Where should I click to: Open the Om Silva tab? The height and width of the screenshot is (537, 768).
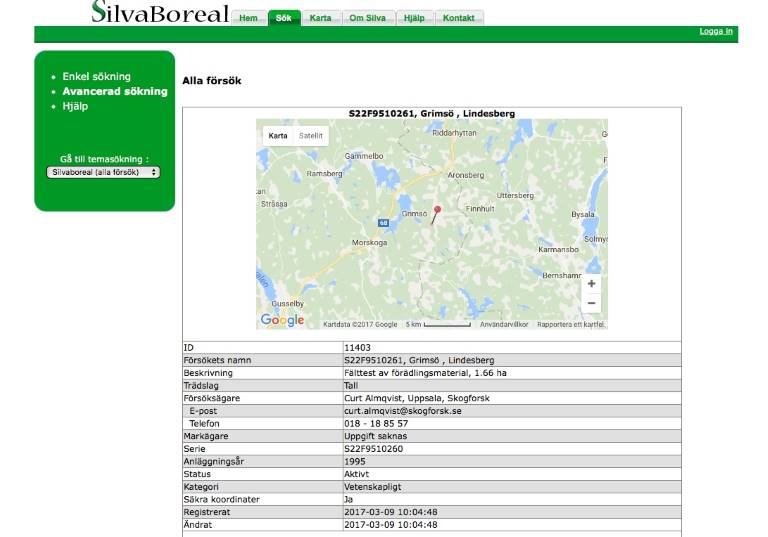pyautogui.click(x=366, y=18)
